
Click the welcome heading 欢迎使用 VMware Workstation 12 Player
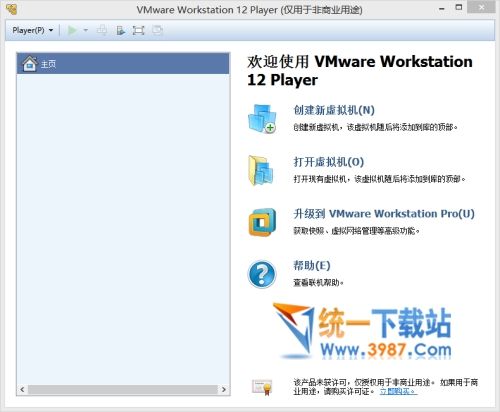click(360, 71)
